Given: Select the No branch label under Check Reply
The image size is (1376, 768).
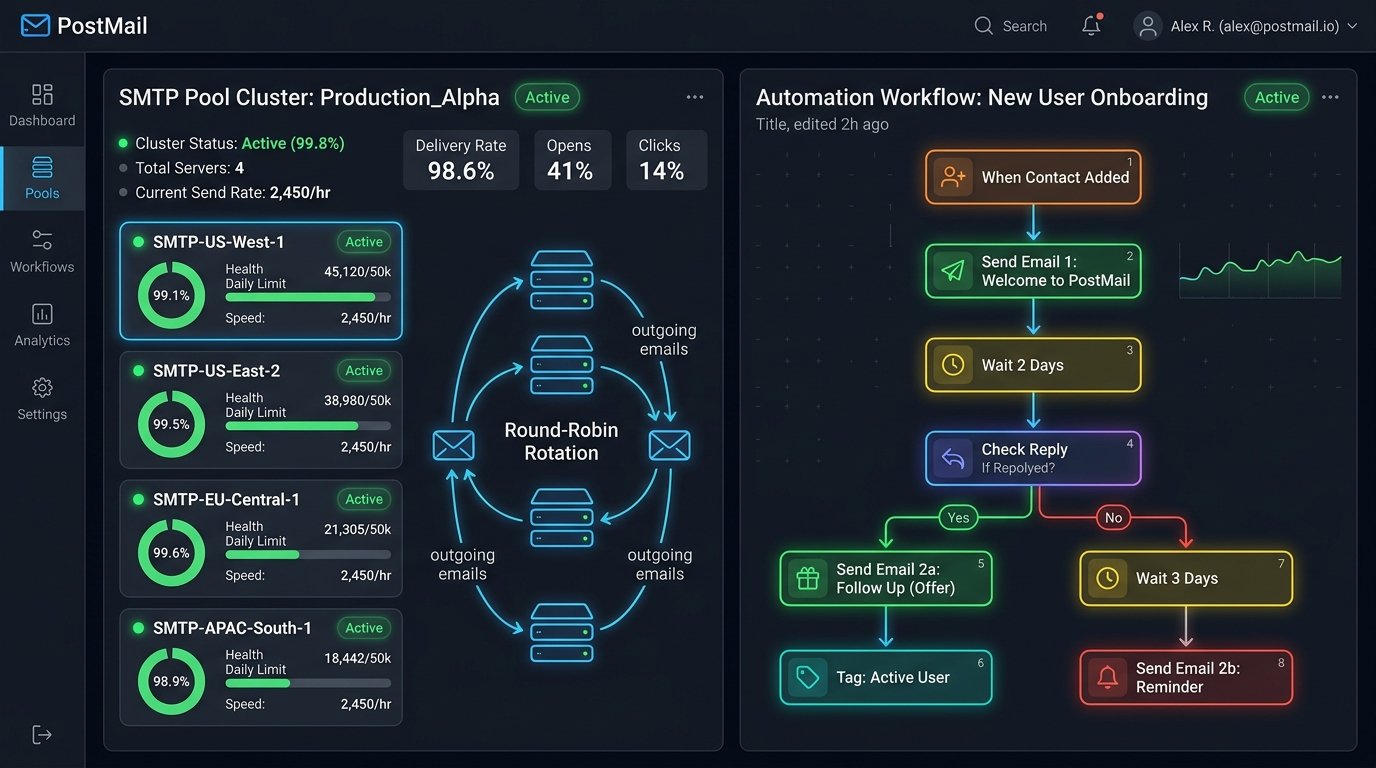Looking at the screenshot, I should tap(1114, 517).
